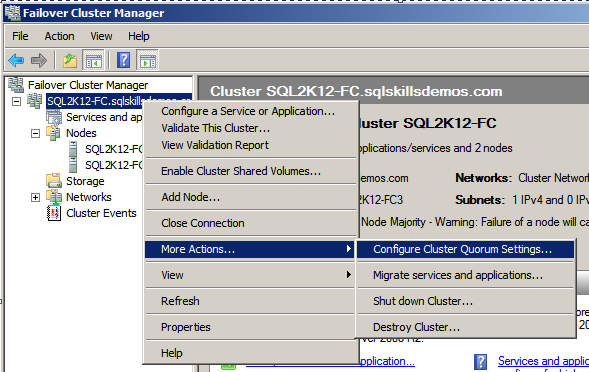This screenshot has height=372, width=589.
Task: Open the File menu
Action: click(x=20, y=36)
